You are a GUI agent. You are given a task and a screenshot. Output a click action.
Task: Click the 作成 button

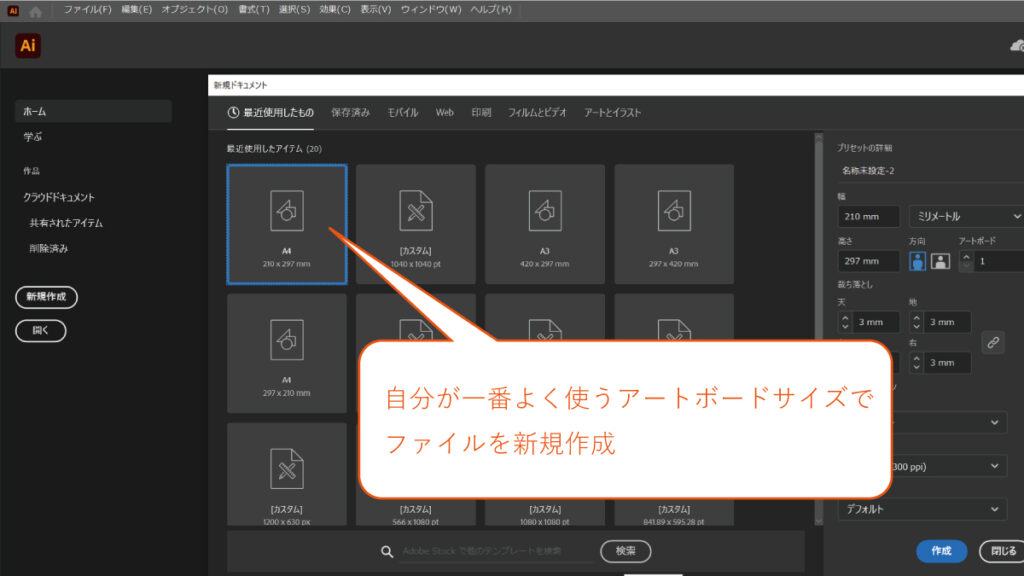[x=941, y=551]
